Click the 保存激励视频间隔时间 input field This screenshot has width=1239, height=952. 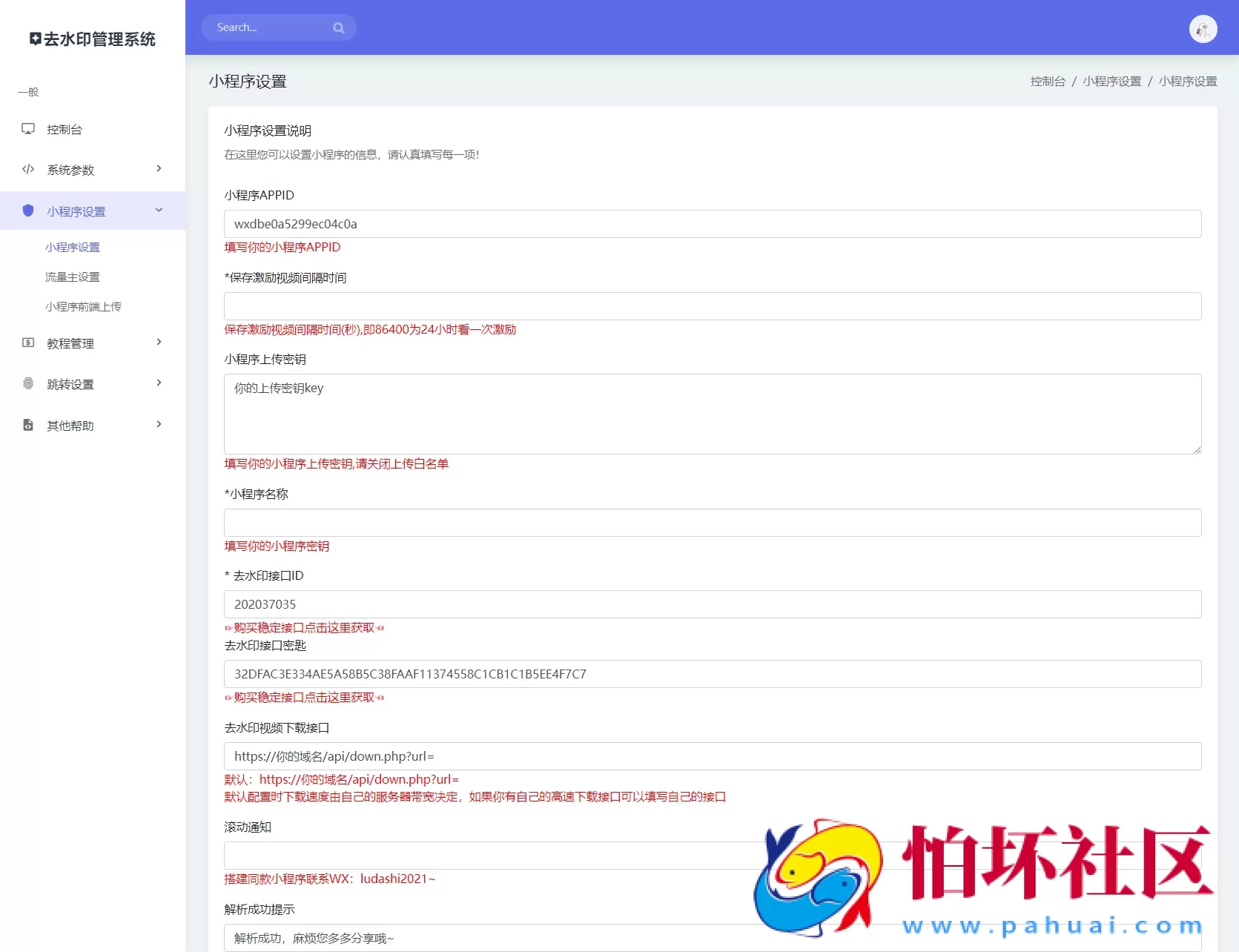[711, 305]
